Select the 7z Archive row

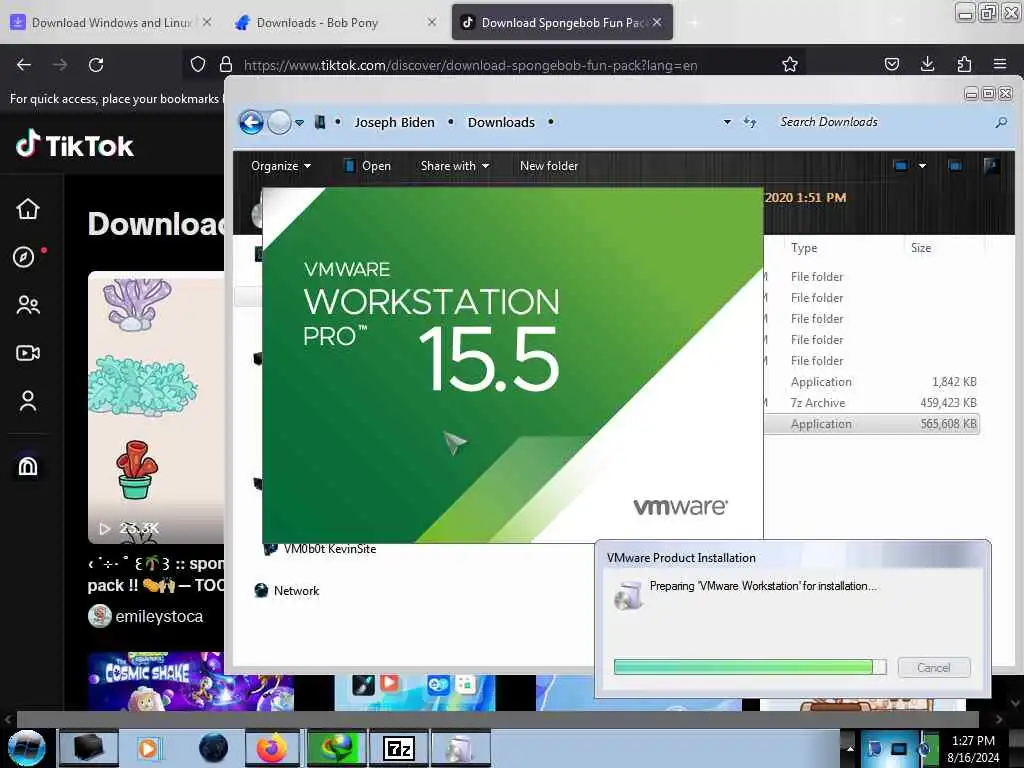point(872,403)
